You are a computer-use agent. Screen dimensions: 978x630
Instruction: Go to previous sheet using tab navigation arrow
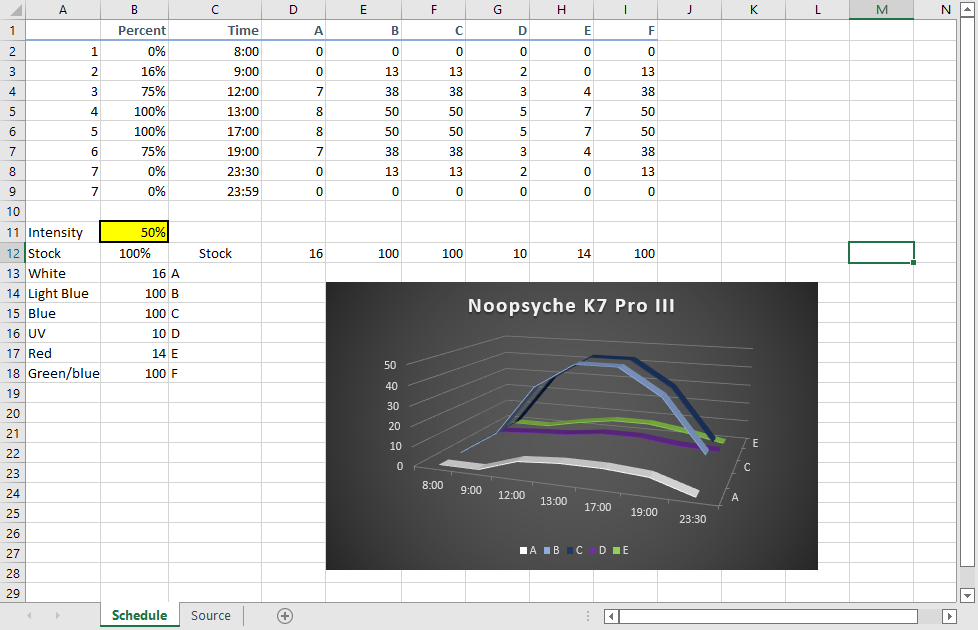[x=29, y=616]
